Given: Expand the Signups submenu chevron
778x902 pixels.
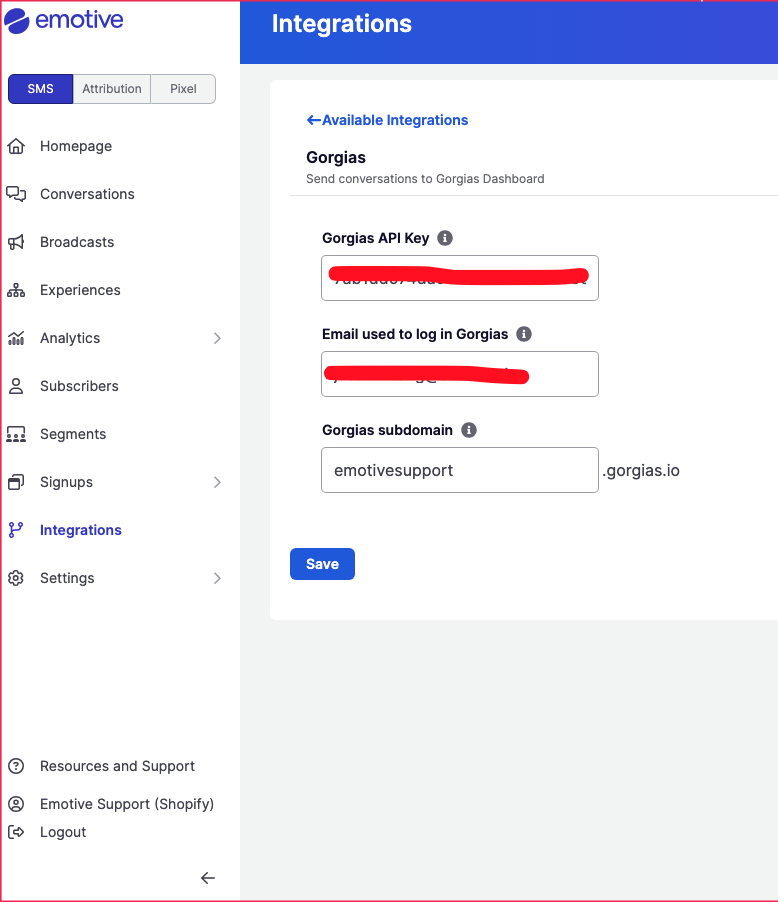Looking at the screenshot, I should (217, 482).
